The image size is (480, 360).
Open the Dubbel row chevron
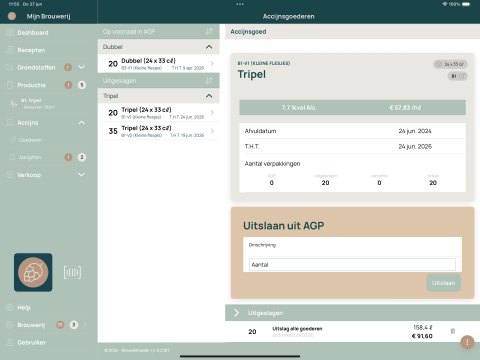click(x=212, y=63)
